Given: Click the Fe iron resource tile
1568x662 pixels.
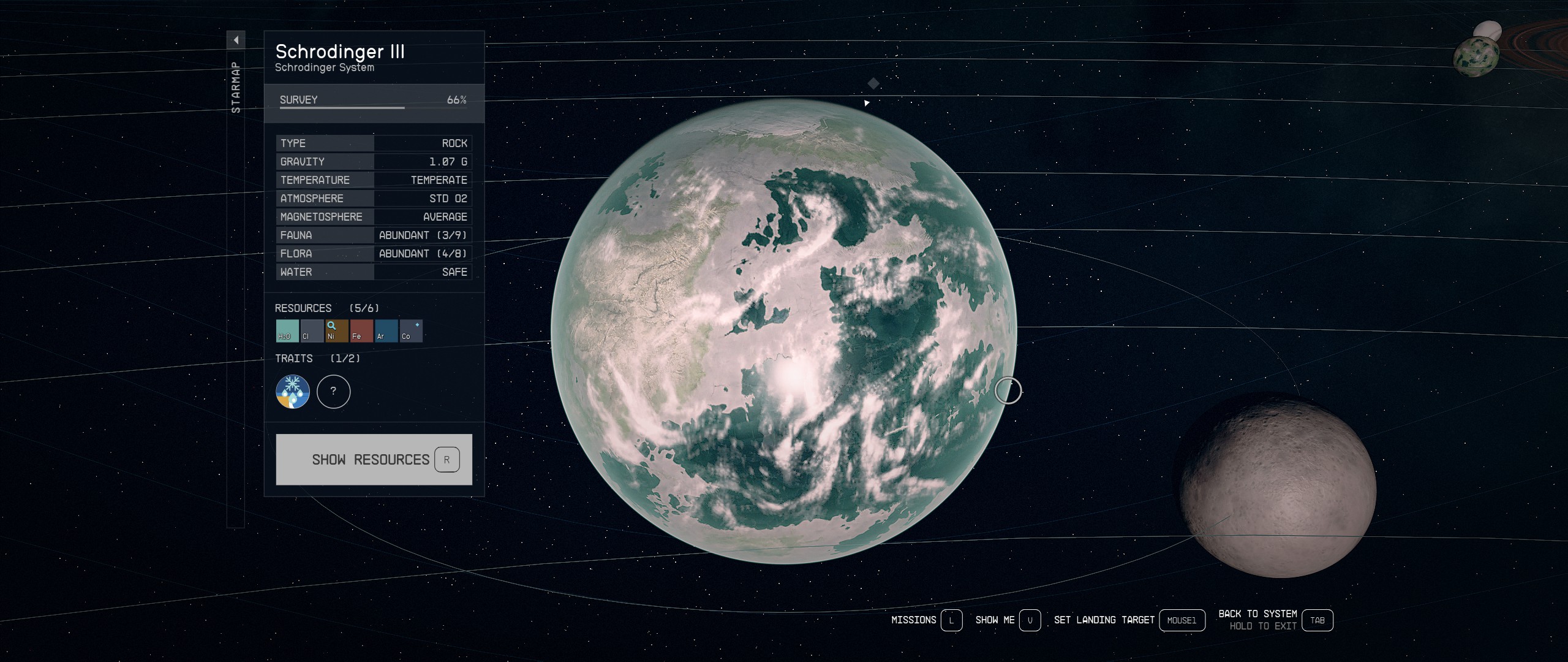Looking at the screenshot, I should (361, 331).
